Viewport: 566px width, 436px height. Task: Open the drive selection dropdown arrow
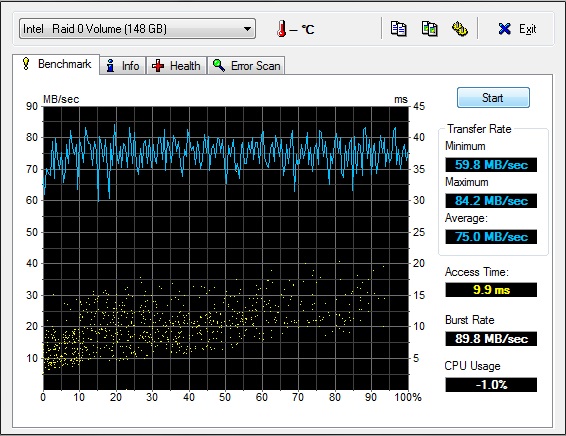[x=247, y=29]
